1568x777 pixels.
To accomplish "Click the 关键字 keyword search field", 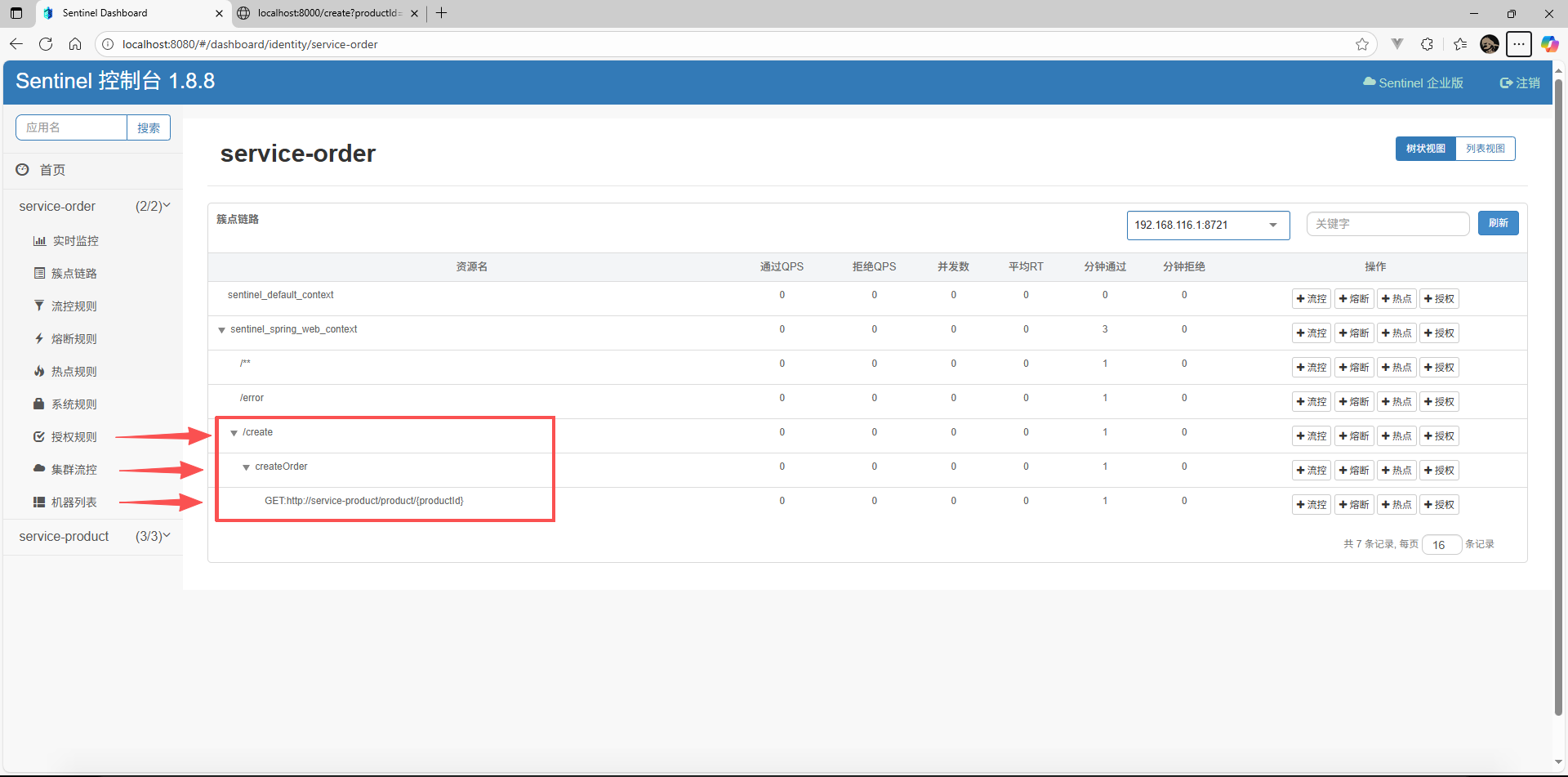I will click(1387, 224).
